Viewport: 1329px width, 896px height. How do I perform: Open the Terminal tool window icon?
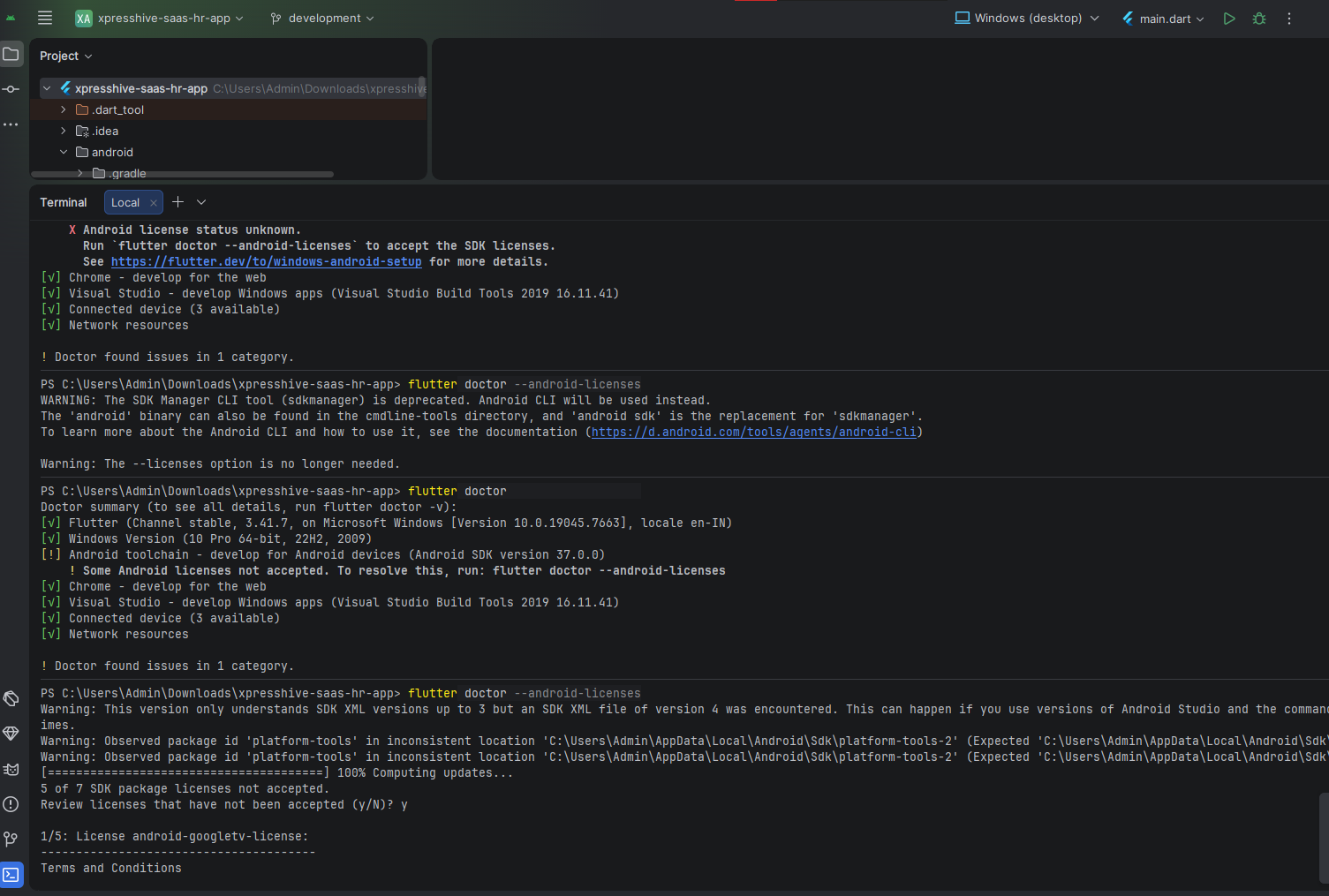click(11, 875)
